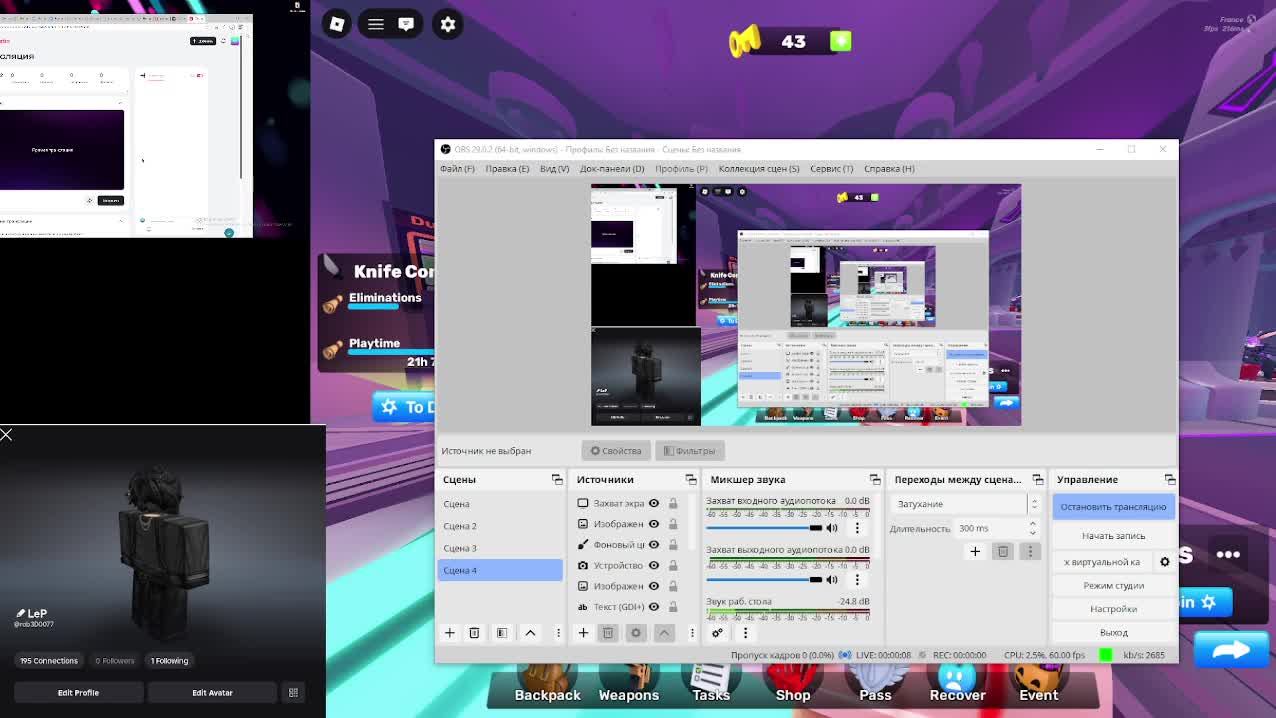Open options for Захват выходного аудиопотока
The image size is (1276, 718).
coord(857,578)
